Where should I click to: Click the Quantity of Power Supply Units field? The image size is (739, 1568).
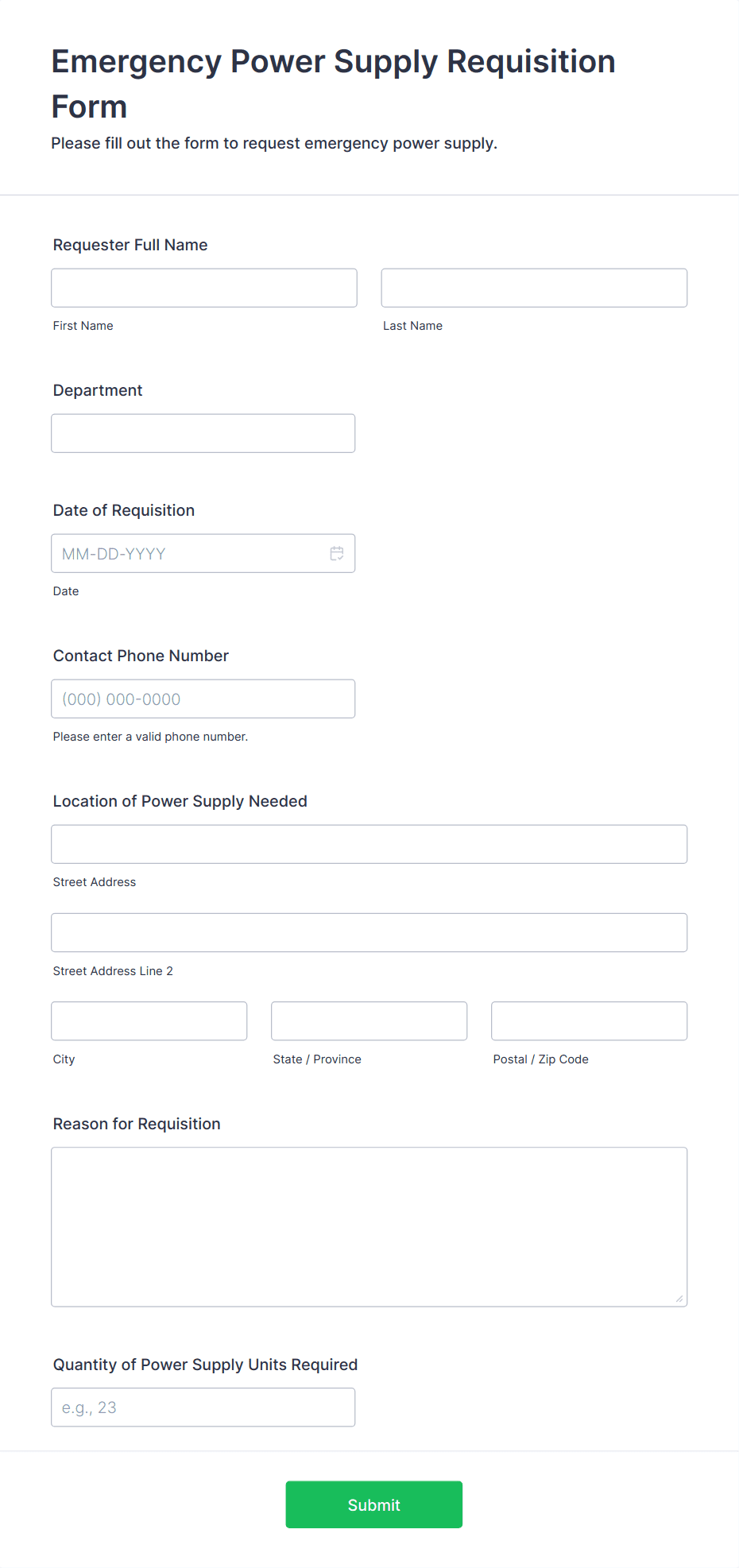203,1407
